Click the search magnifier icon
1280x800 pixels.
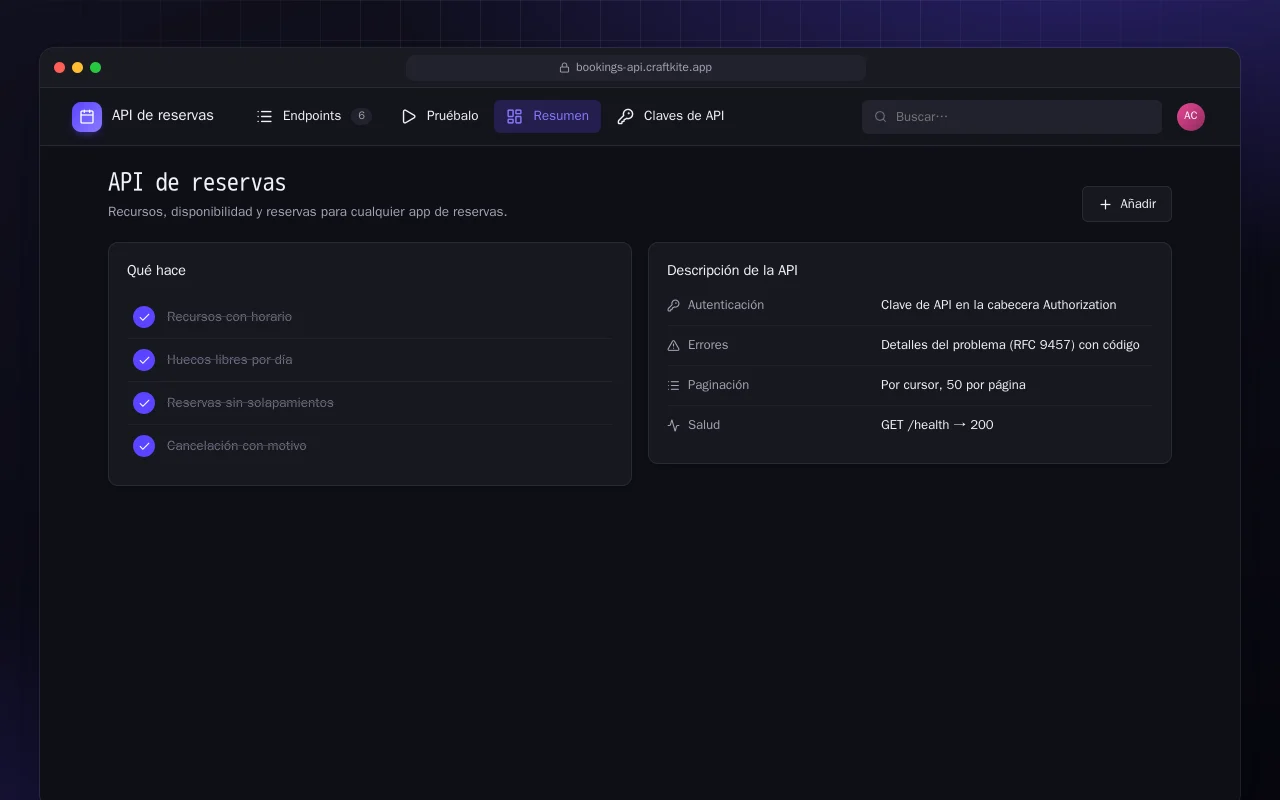pyautogui.click(x=881, y=117)
